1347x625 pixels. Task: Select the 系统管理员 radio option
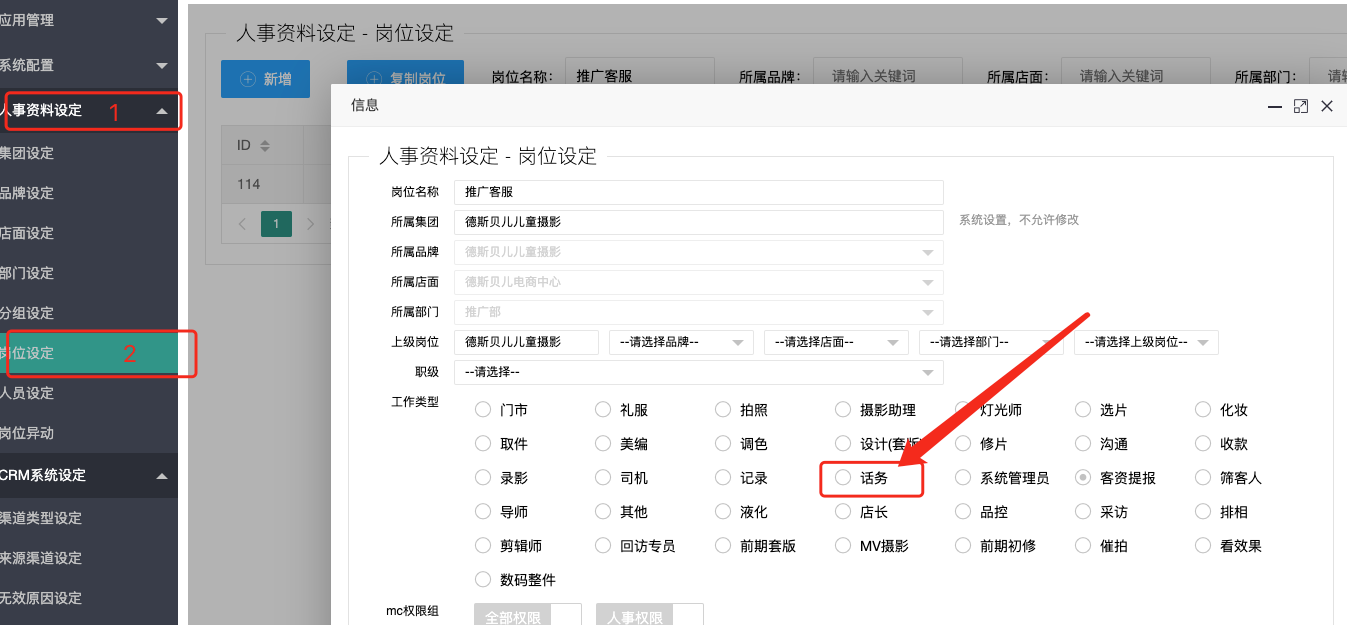(963, 478)
